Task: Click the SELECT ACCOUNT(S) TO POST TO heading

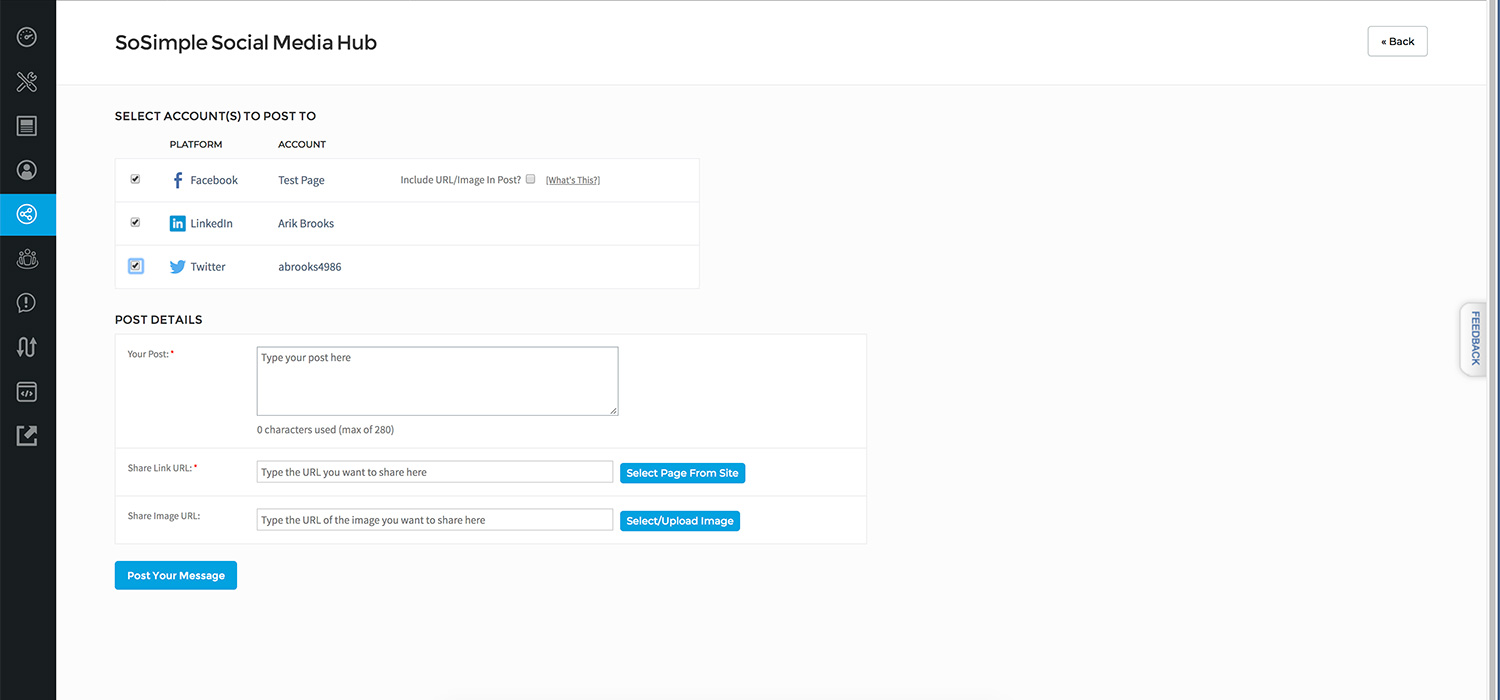Action: pyautogui.click(x=215, y=116)
